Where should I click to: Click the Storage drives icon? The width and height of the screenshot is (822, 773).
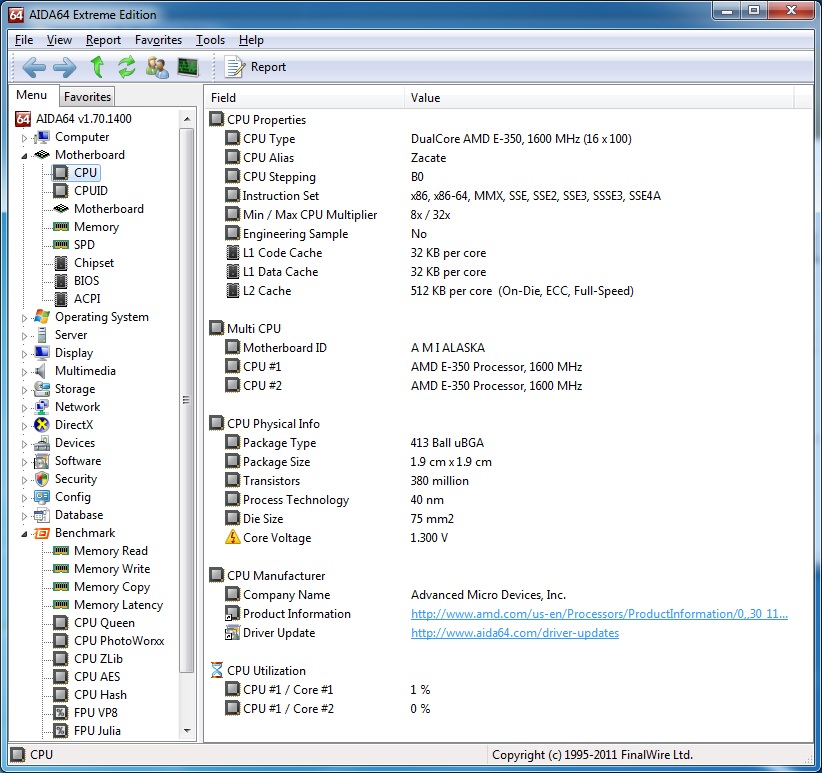click(x=42, y=389)
